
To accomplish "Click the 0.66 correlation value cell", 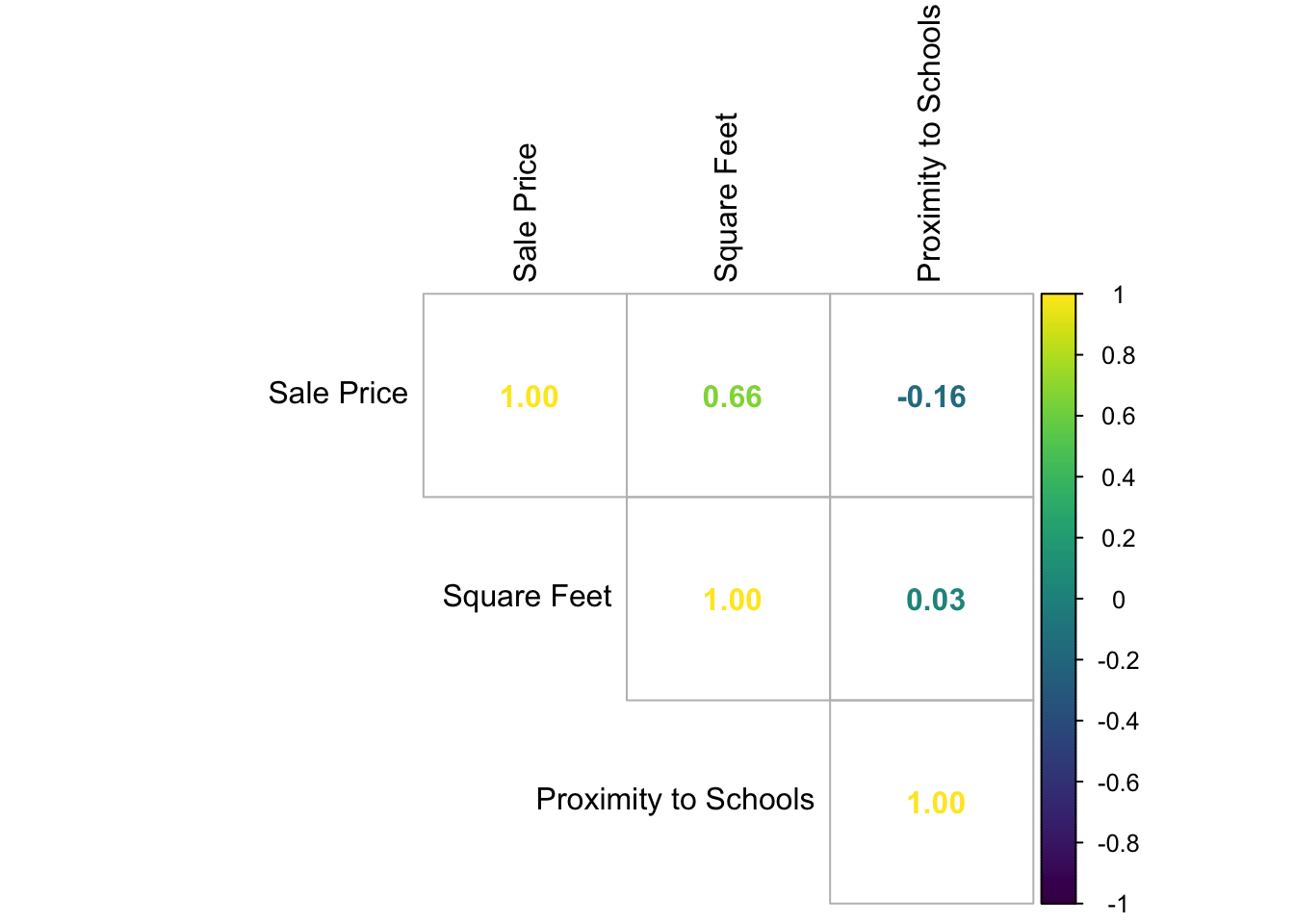I will coord(732,397).
